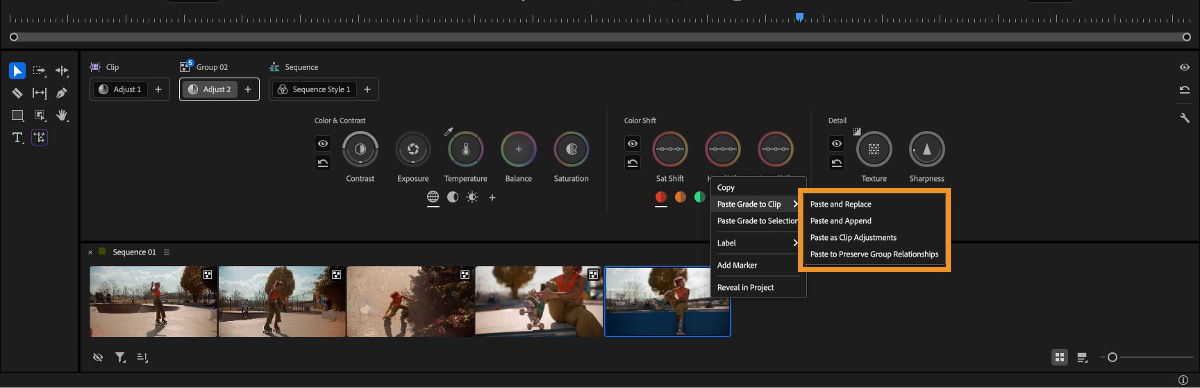Screen dimensions: 1200x388
Task: Expand the Label submenu
Action: (757, 243)
